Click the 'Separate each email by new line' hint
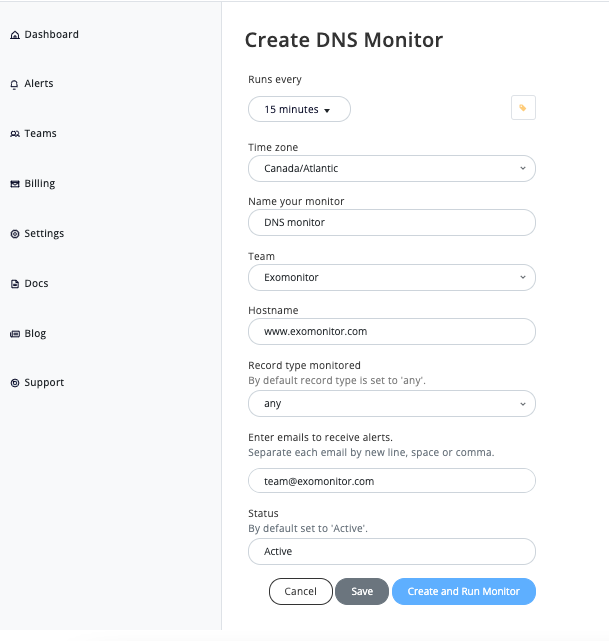 pos(371,453)
